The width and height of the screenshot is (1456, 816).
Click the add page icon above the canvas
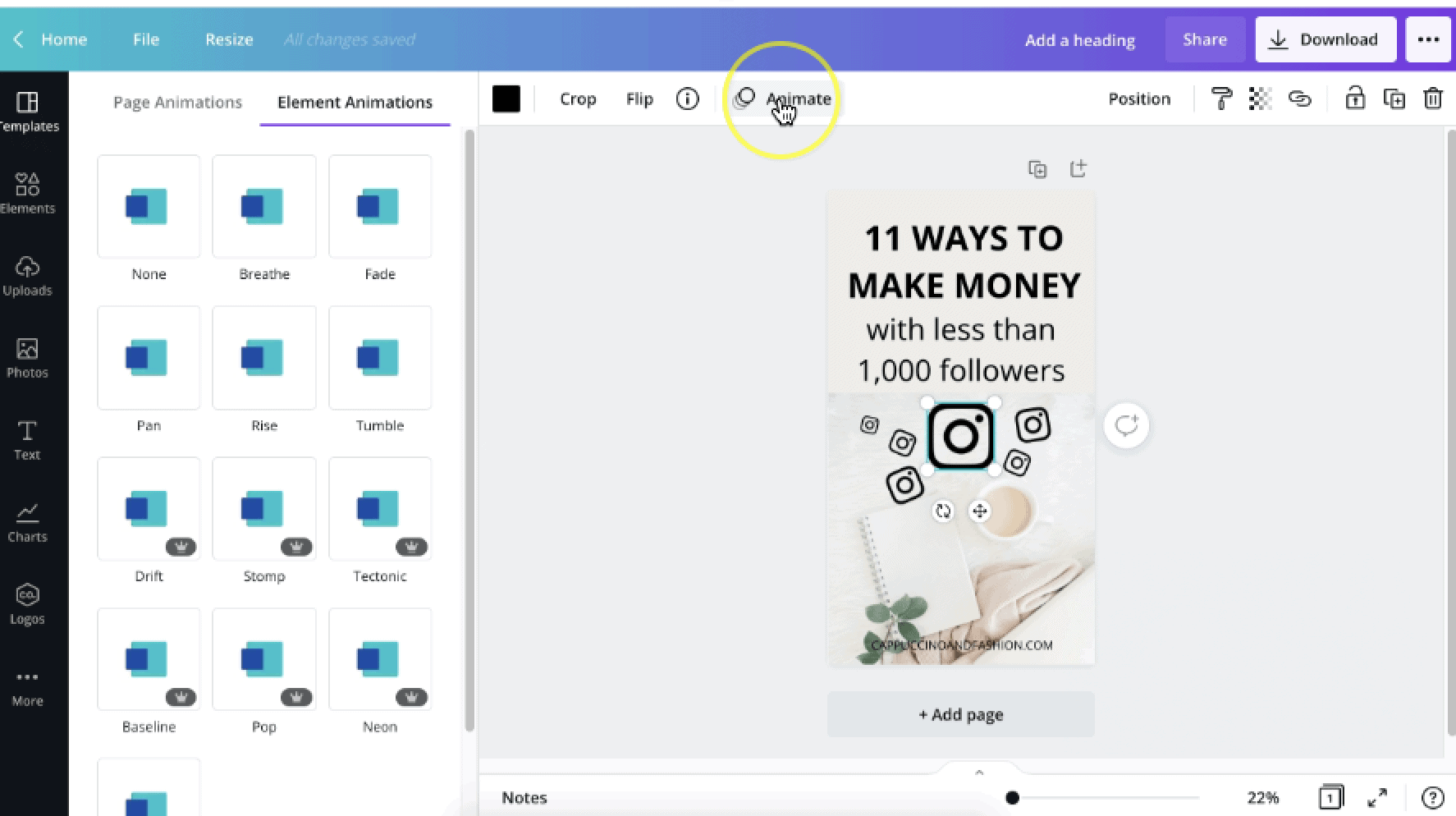pyautogui.click(x=1078, y=168)
